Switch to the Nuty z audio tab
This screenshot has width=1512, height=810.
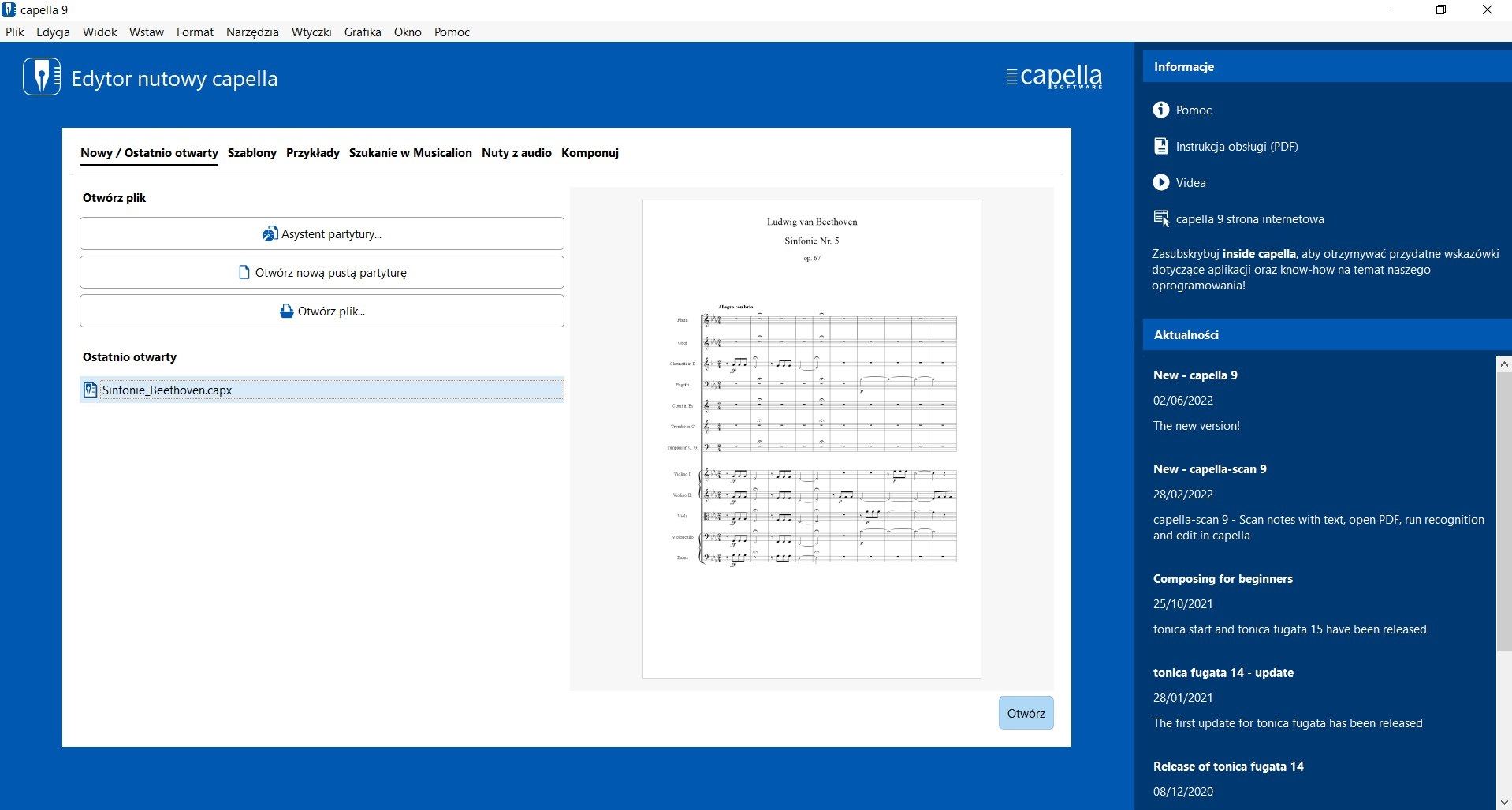click(x=516, y=152)
